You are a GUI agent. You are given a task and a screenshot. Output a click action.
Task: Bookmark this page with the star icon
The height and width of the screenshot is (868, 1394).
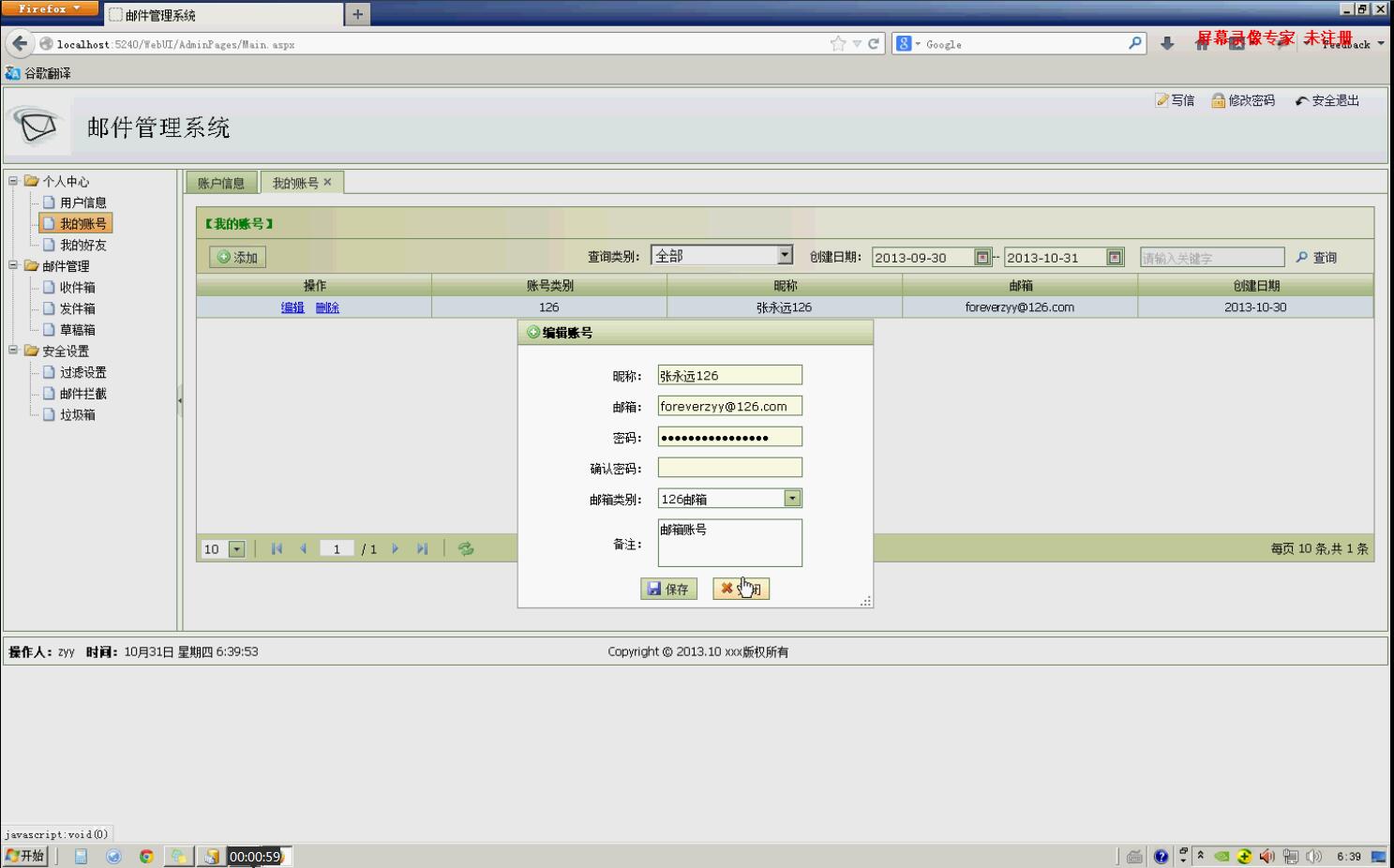pos(838,43)
